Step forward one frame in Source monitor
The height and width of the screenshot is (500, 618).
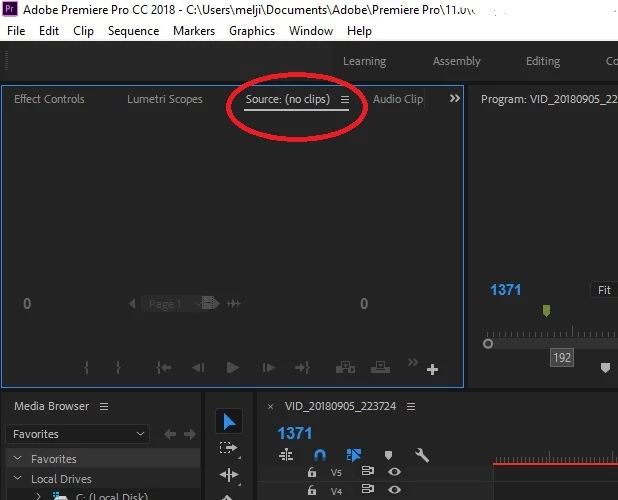268,368
